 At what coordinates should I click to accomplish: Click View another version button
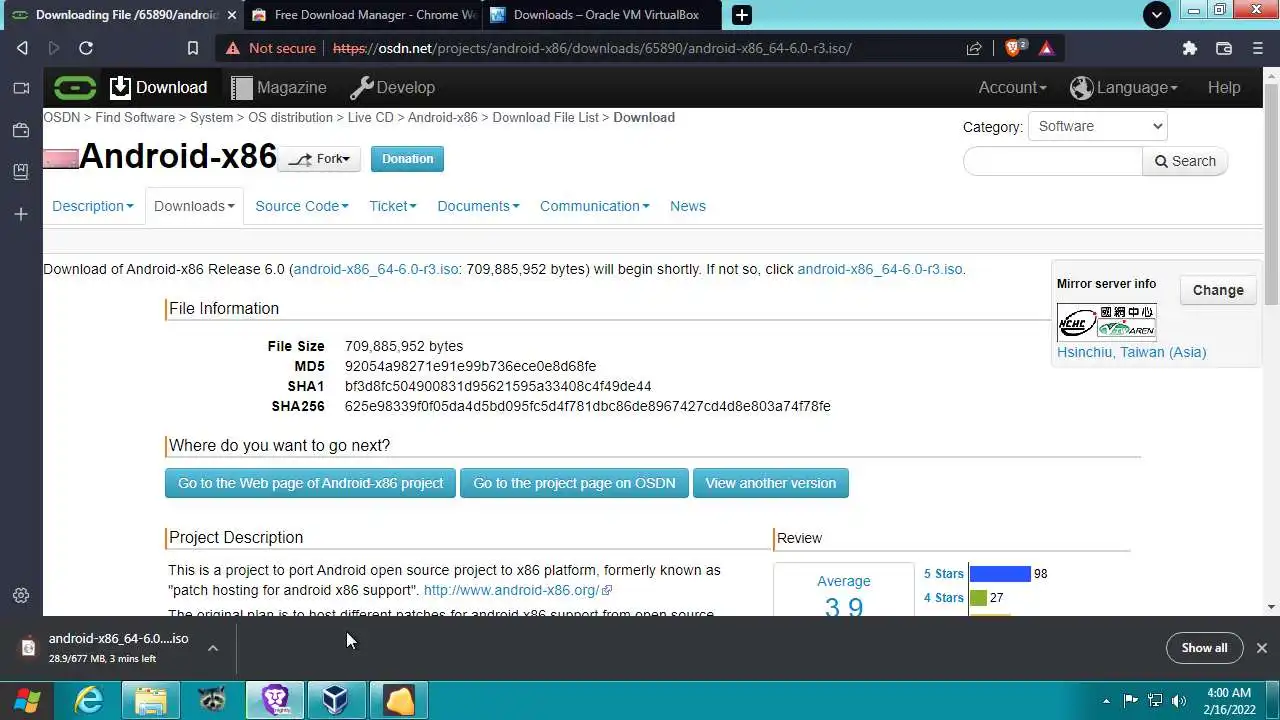point(770,483)
